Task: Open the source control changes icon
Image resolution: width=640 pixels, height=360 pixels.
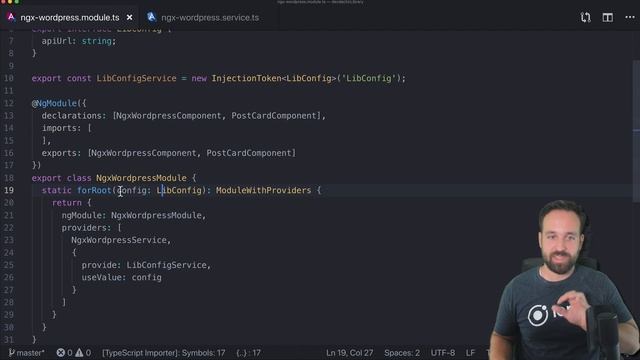Action: coord(585,18)
